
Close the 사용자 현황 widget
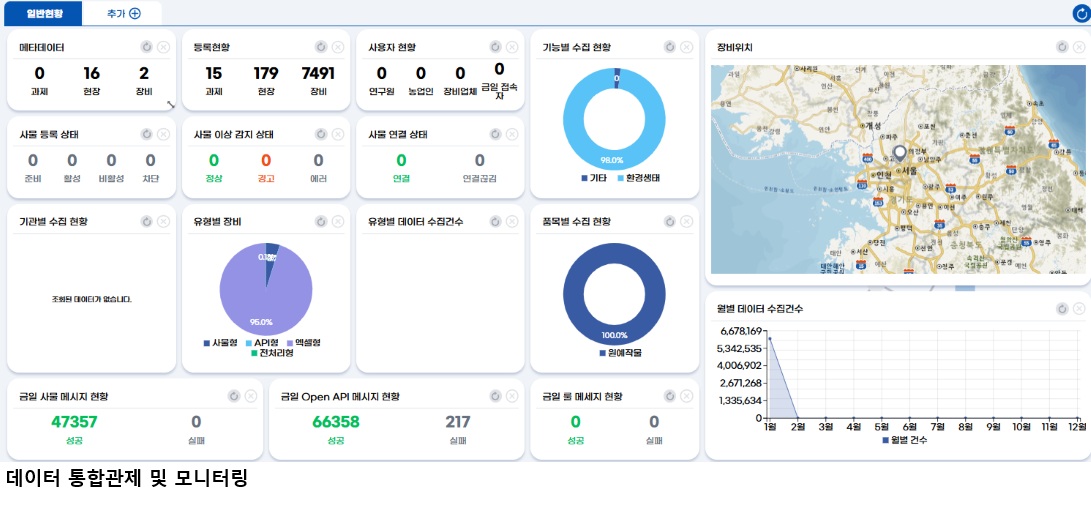pos(512,47)
